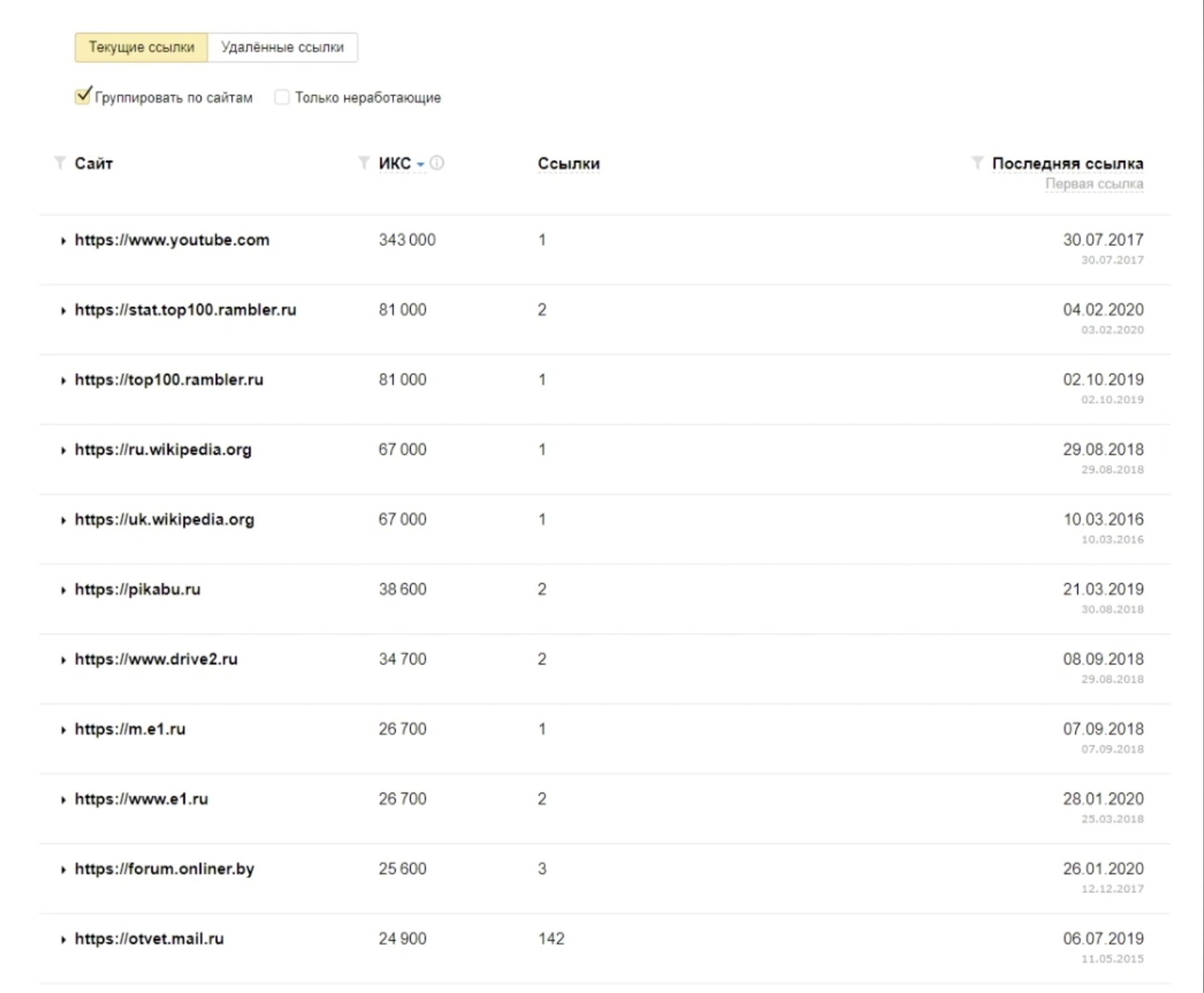The width and height of the screenshot is (1204, 993).
Task: Click the Ссылки column header
Action: [x=568, y=164]
